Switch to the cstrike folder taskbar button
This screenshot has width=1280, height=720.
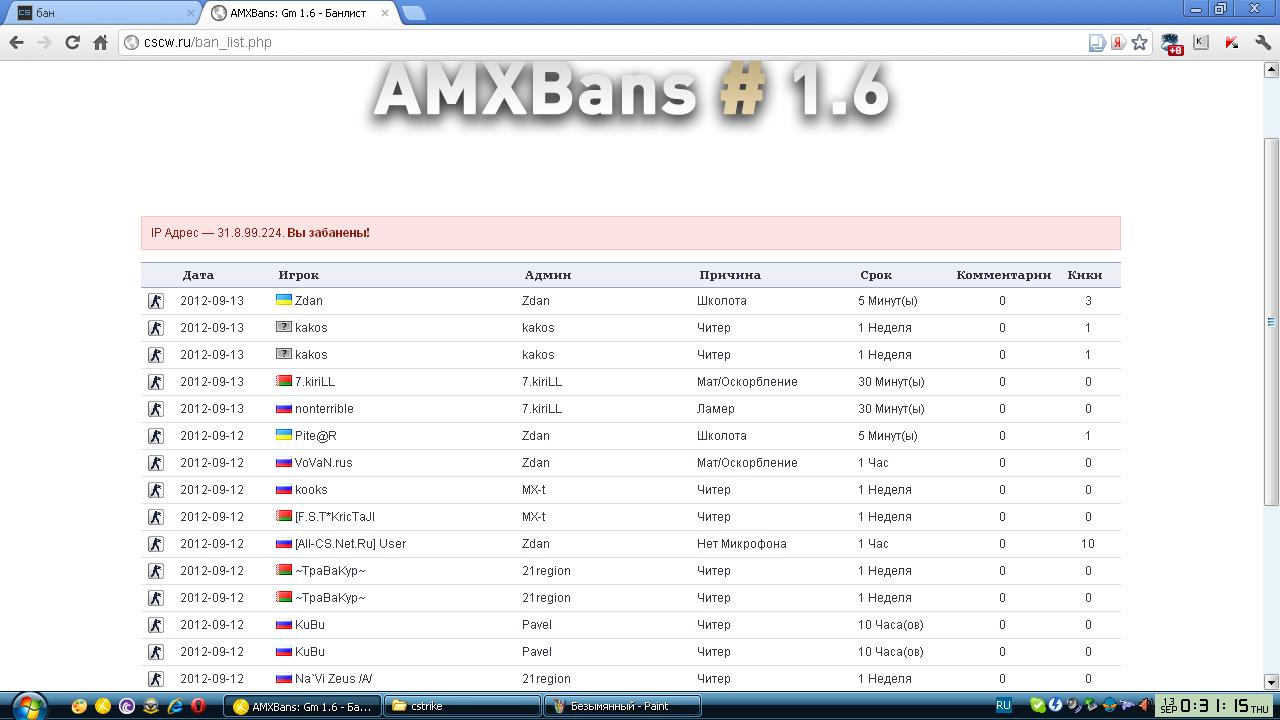(x=463, y=706)
